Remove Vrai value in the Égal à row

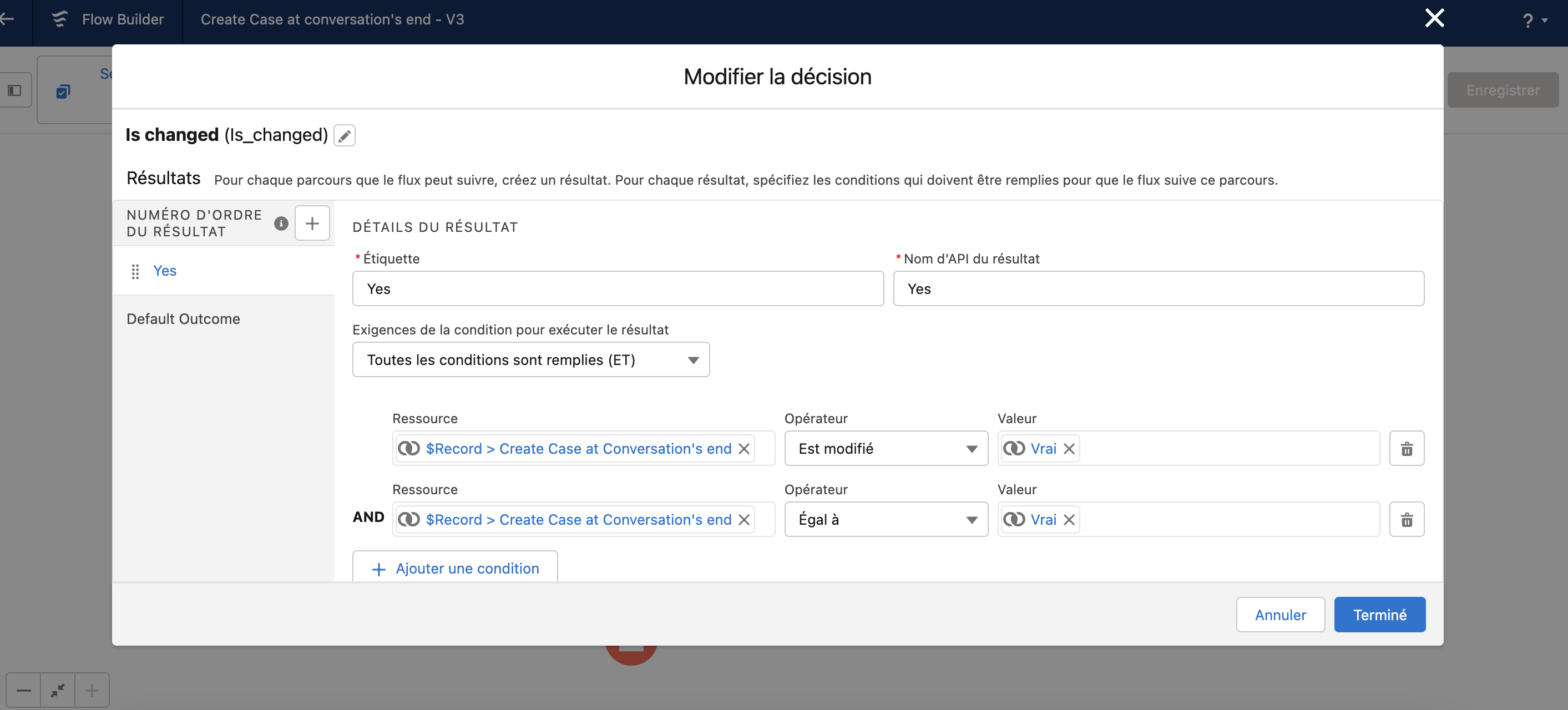click(1069, 520)
